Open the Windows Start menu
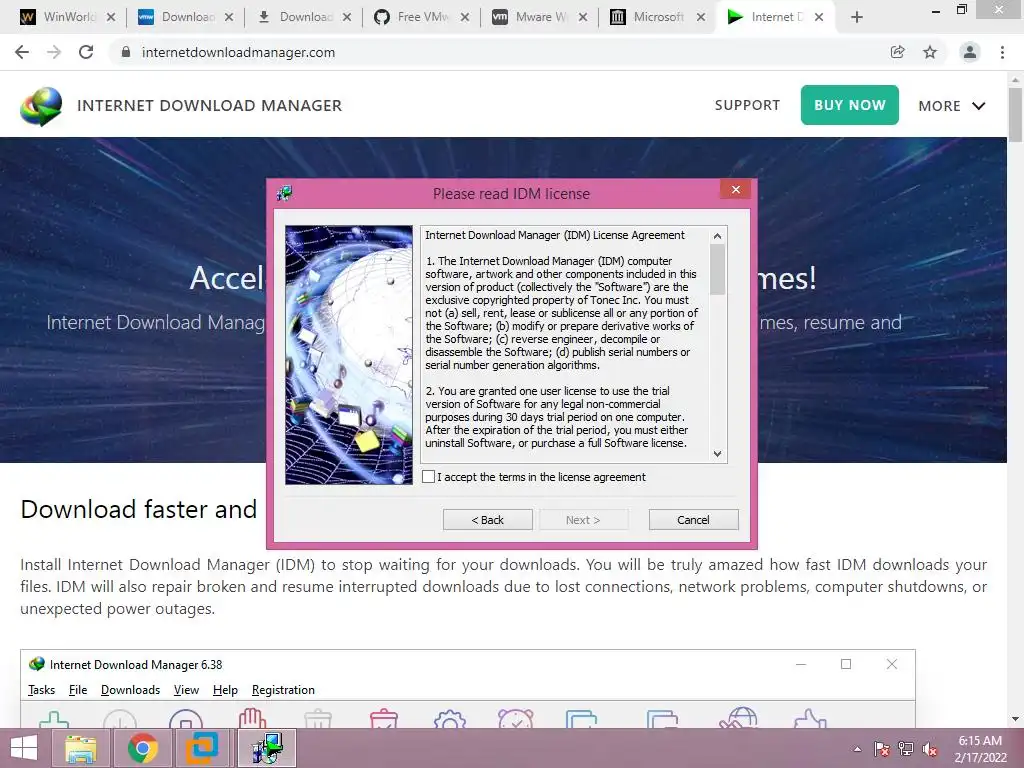Screen dimensions: 1024x768 (24, 748)
